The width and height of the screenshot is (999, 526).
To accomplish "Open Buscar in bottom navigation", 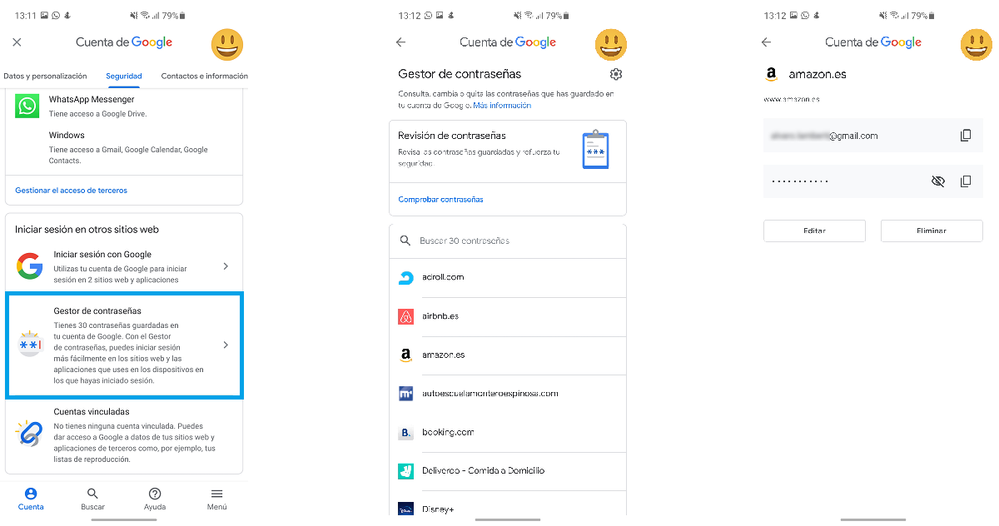I will [x=92, y=499].
